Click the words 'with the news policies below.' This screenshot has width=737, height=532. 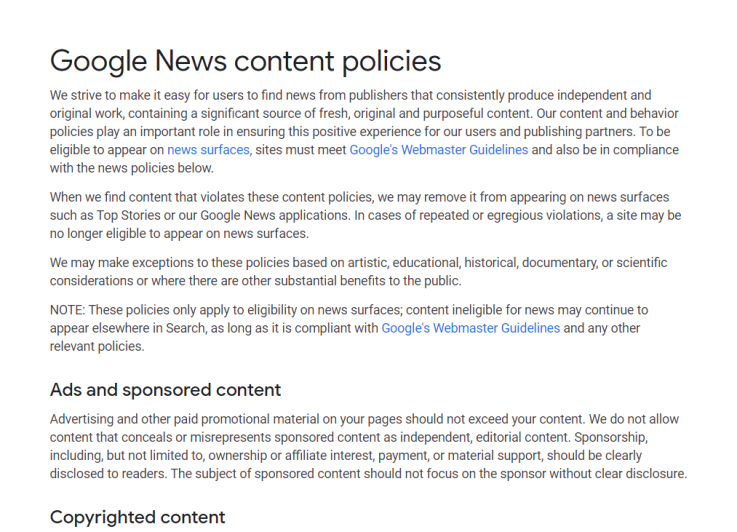coord(132,168)
